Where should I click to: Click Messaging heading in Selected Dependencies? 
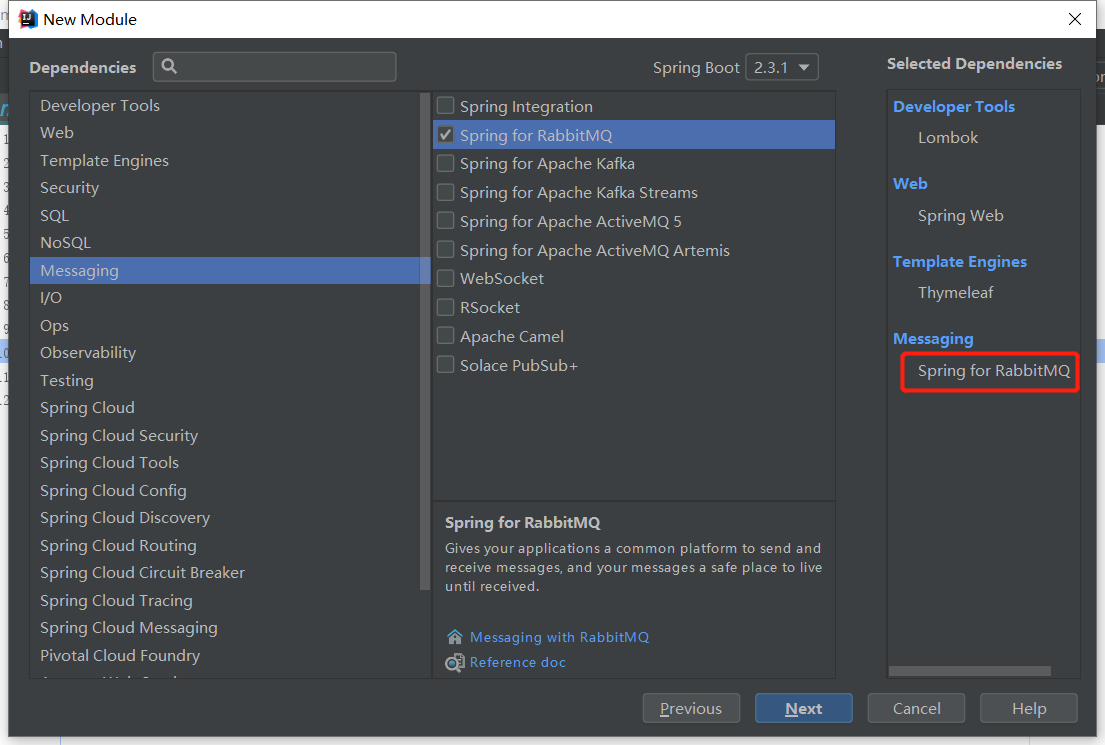(x=933, y=339)
